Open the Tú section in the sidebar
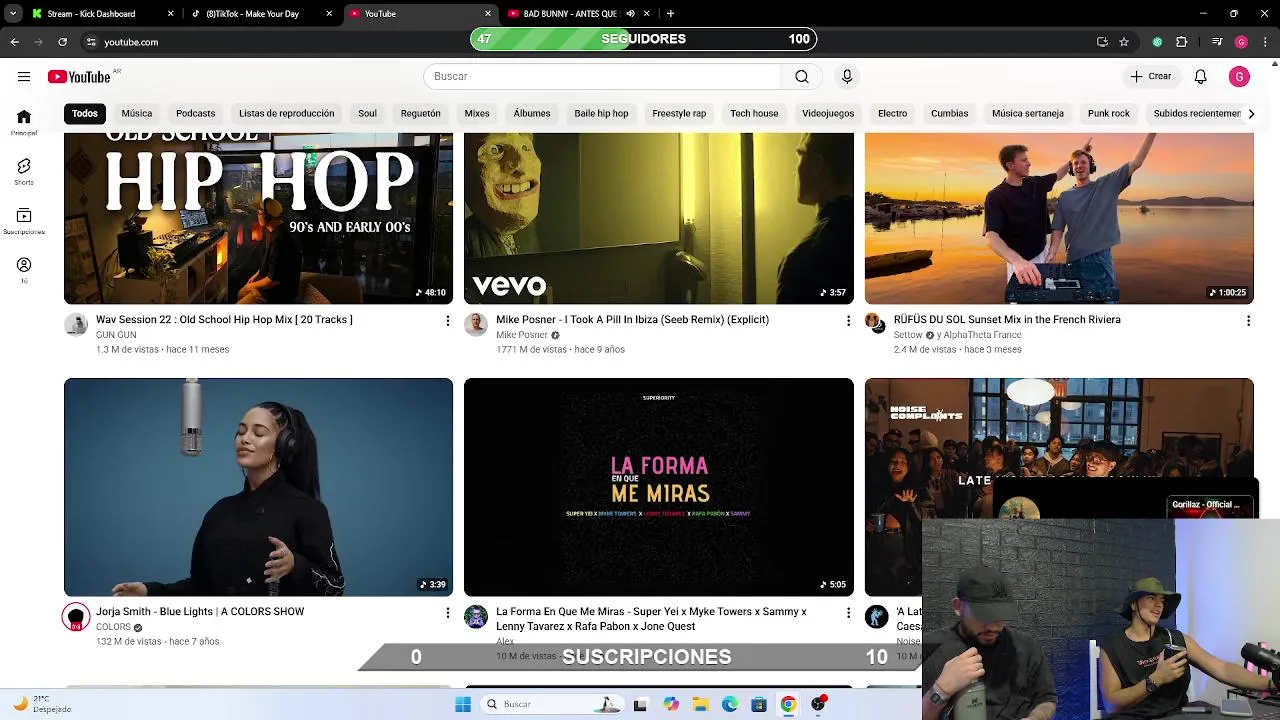The width and height of the screenshot is (1280, 720). coord(24,270)
